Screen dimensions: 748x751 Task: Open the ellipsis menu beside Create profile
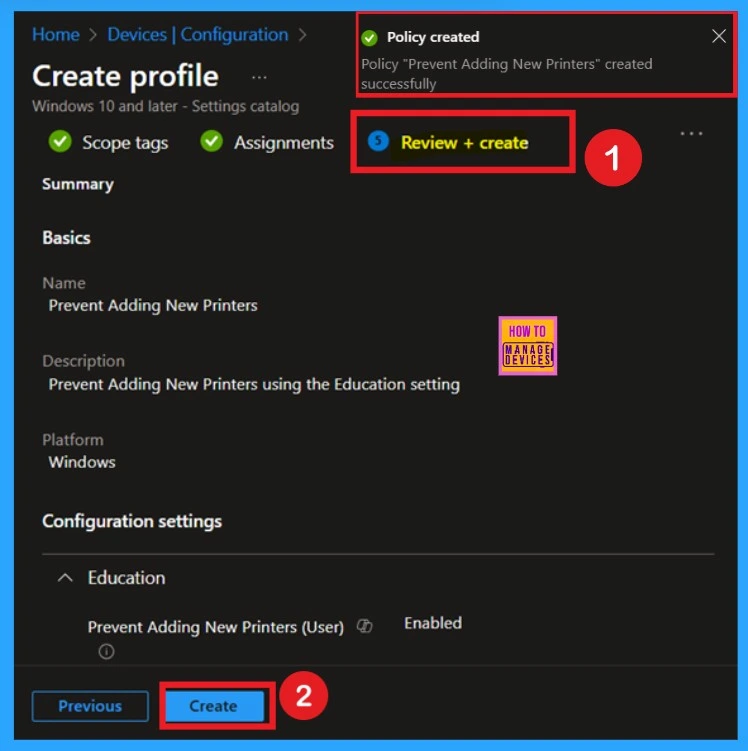point(259,77)
